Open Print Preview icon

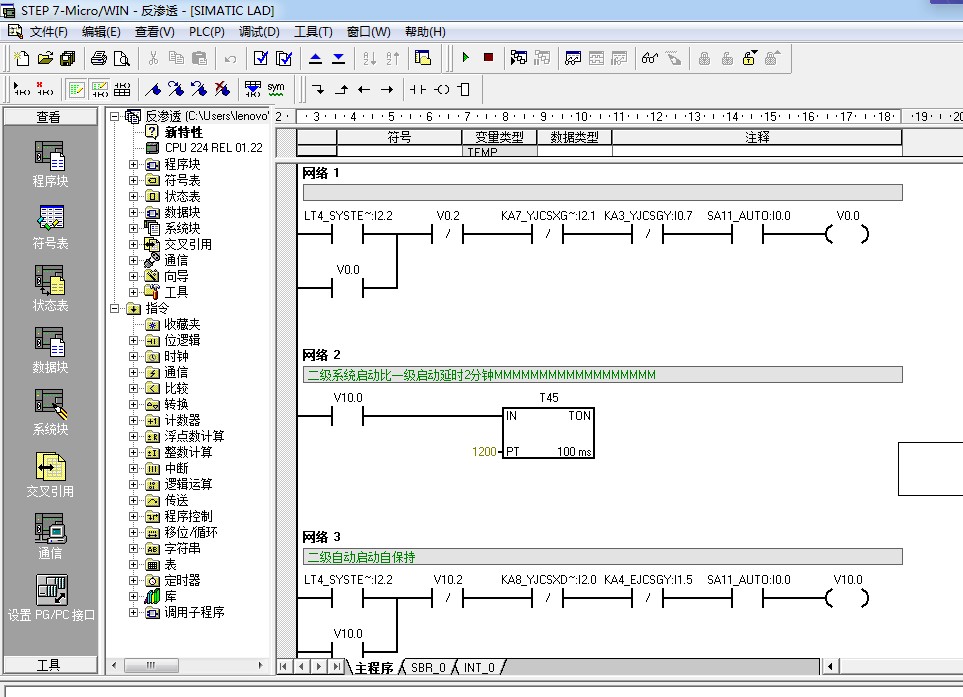(122, 58)
